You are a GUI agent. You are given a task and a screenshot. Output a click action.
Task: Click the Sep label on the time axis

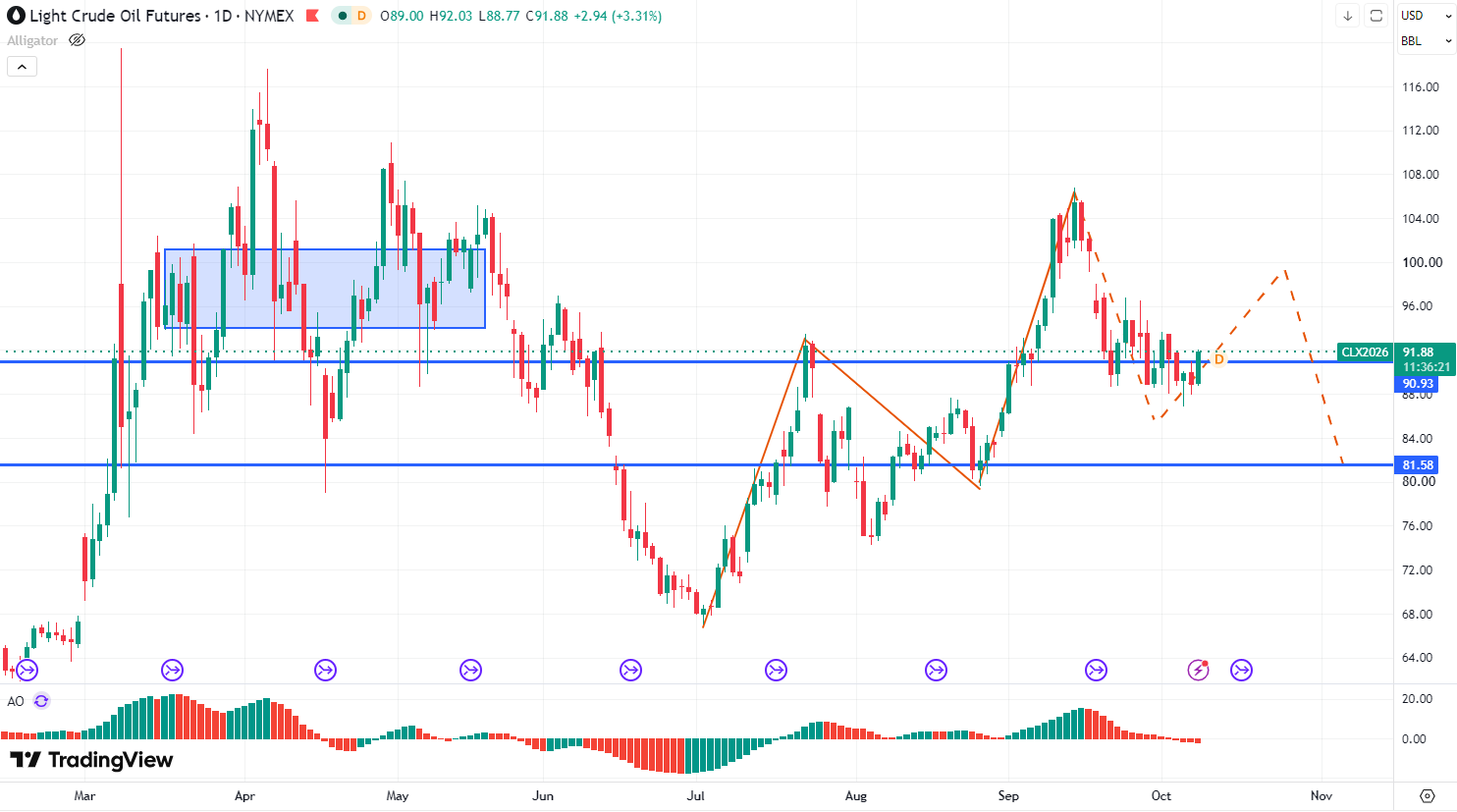point(1008,796)
